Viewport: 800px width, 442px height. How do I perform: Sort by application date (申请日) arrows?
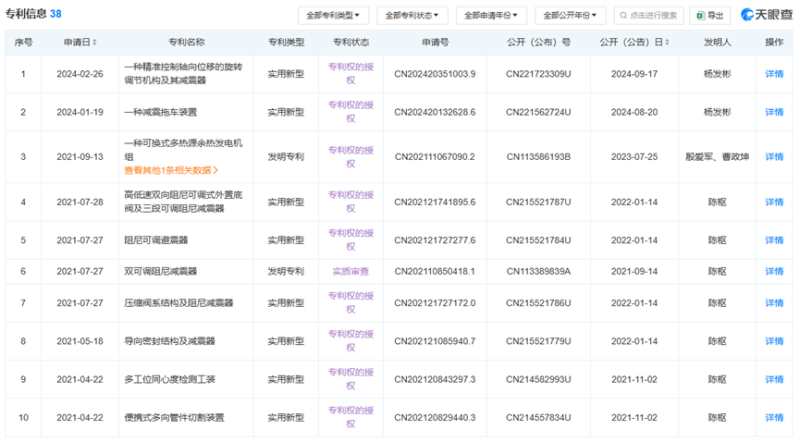click(95, 43)
